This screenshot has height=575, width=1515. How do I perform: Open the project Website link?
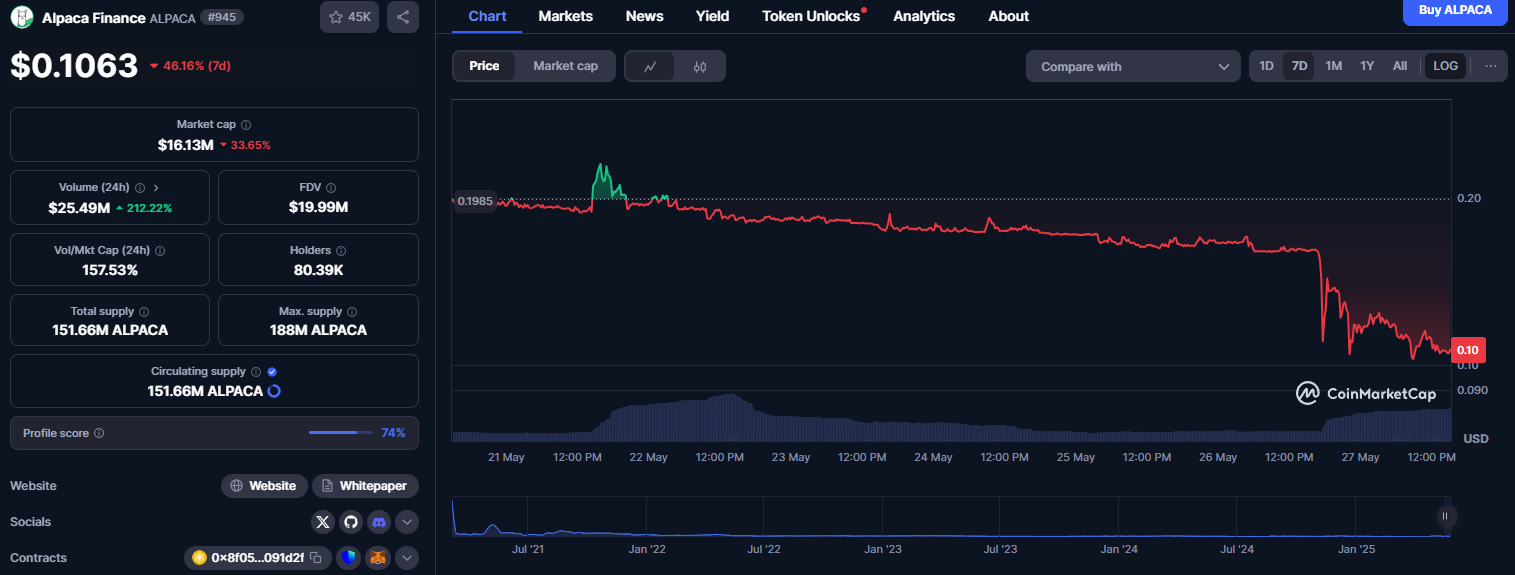point(263,486)
